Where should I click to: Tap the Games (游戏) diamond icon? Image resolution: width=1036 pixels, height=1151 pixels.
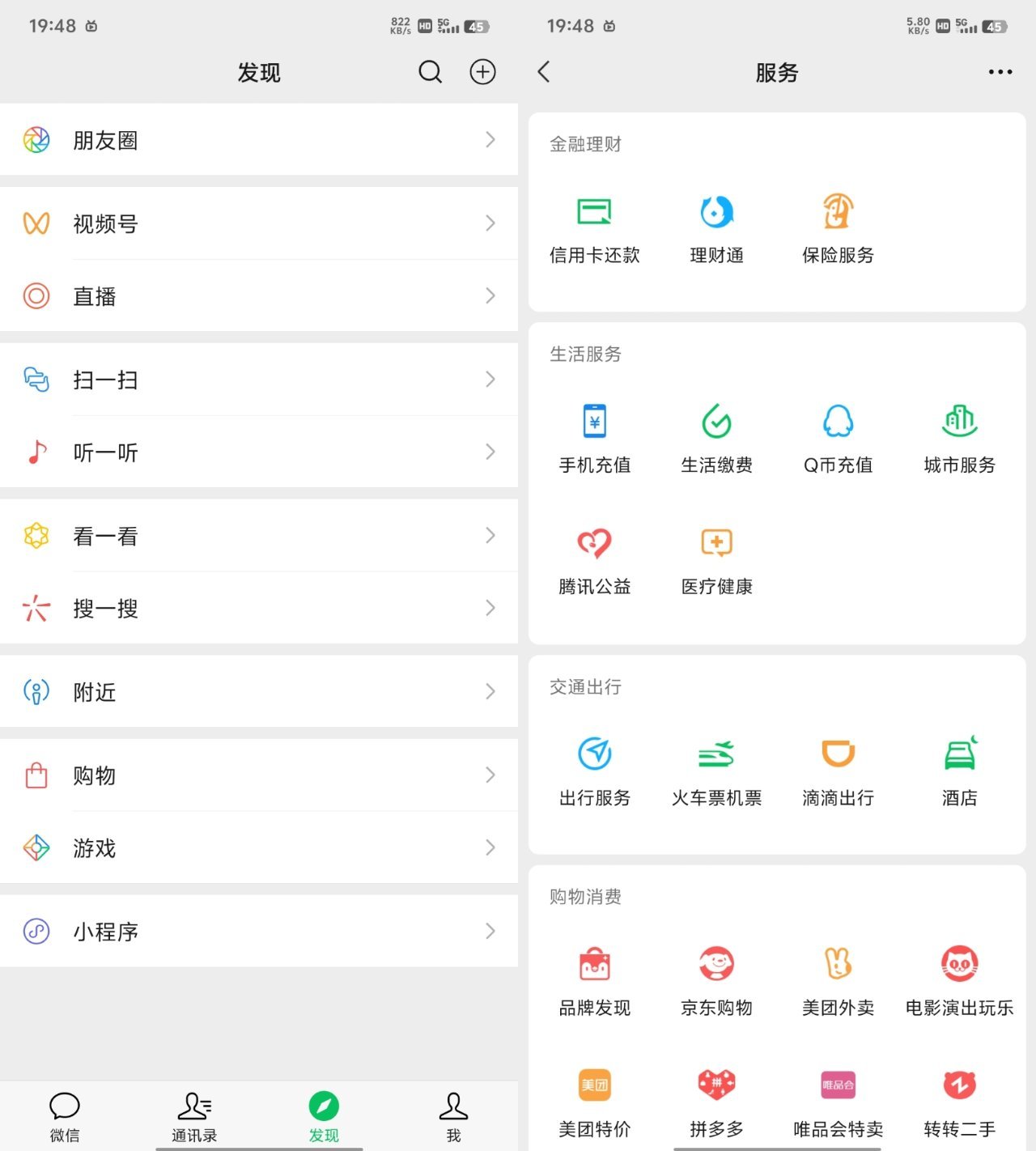pyautogui.click(x=36, y=847)
